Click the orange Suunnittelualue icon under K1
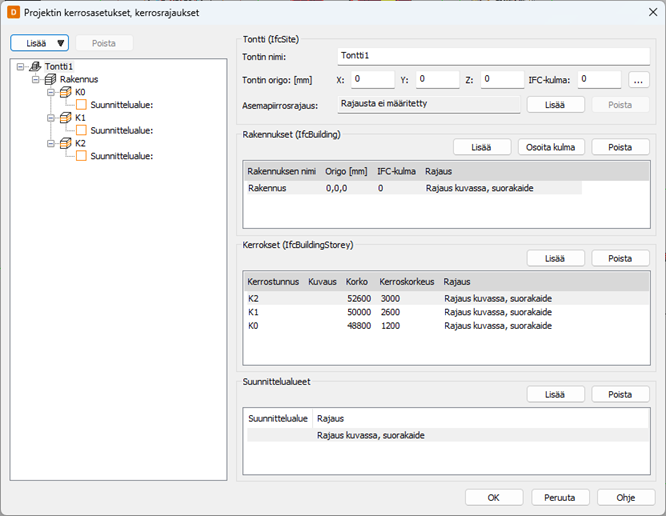 tap(82, 131)
